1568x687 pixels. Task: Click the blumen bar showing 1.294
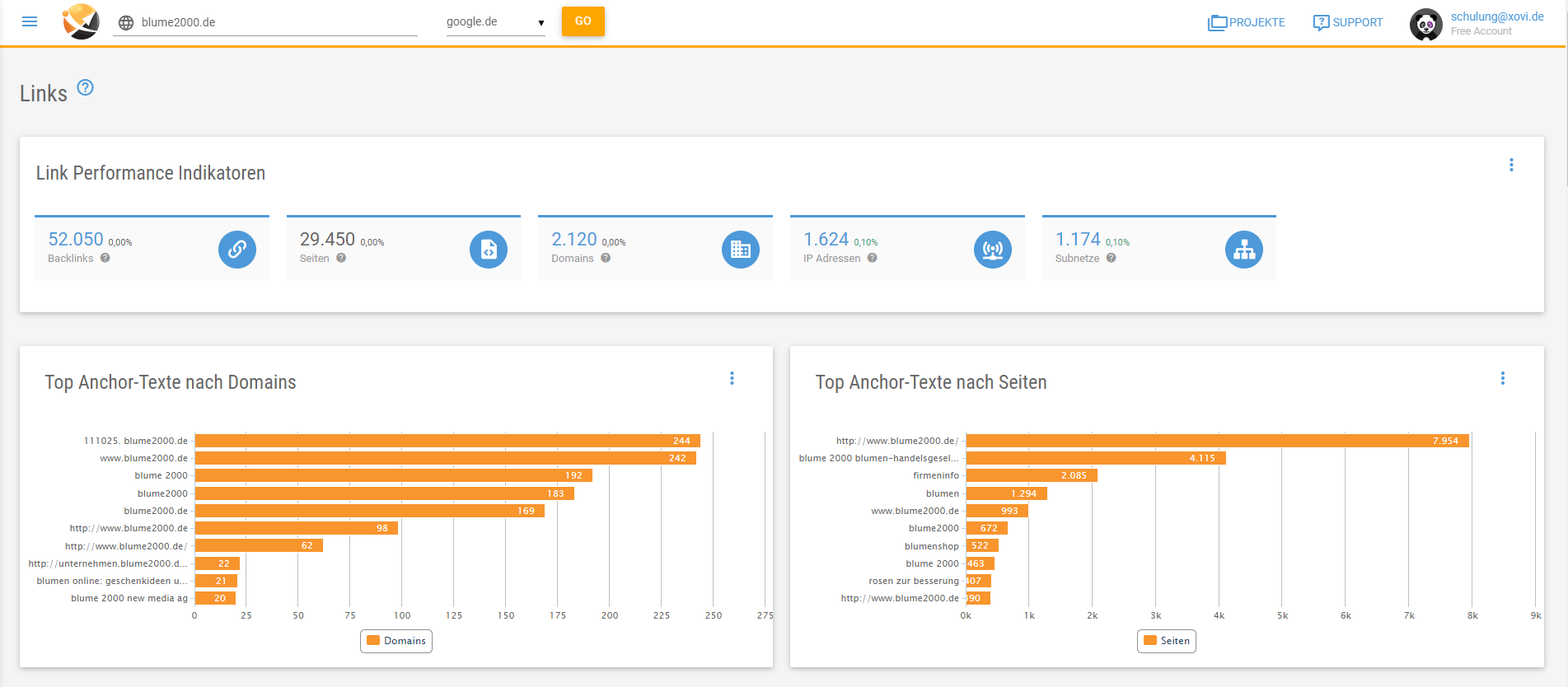1007,493
